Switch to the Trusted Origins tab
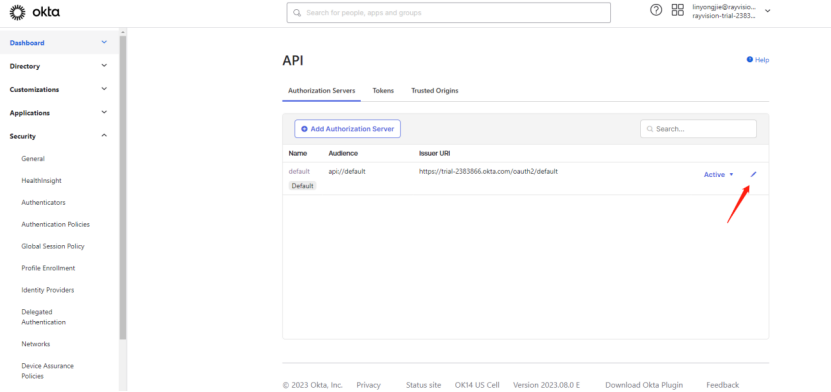 tap(435, 91)
